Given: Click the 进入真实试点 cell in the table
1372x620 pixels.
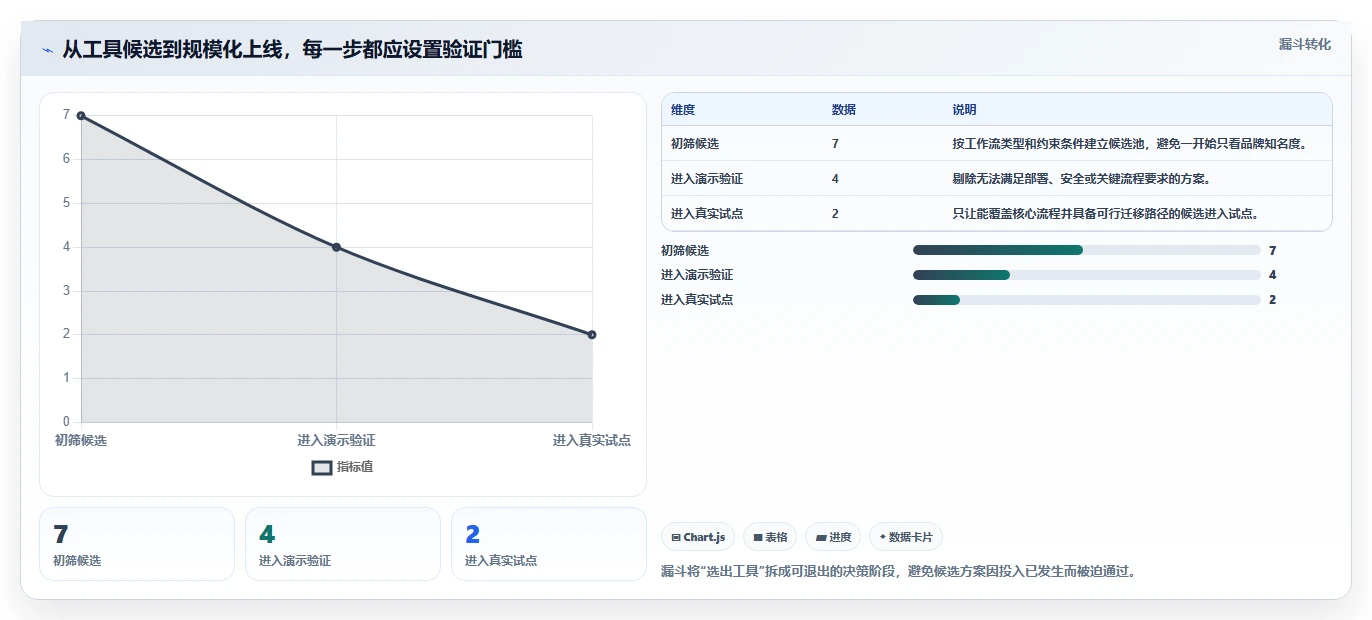Looking at the screenshot, I should click(707, 214).
